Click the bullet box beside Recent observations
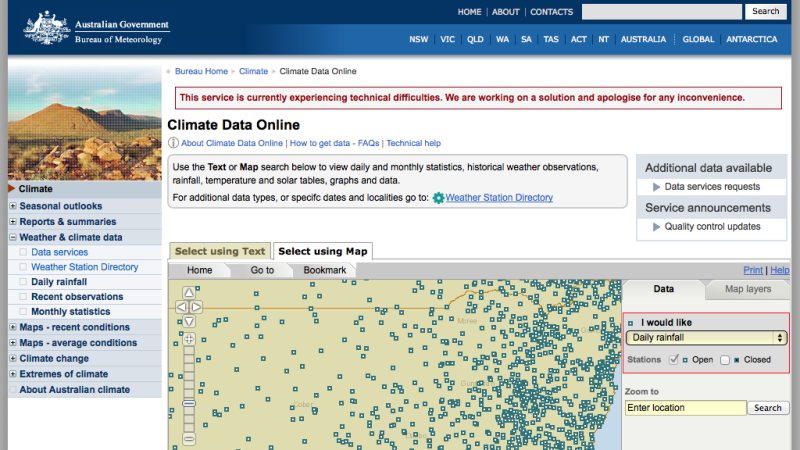Image resolution: width=800 pixels, height=450 pixels. (x=23, y=296)
